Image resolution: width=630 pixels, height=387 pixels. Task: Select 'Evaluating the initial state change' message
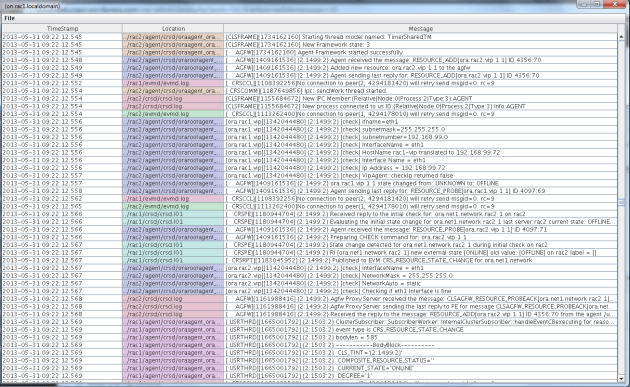420,222
